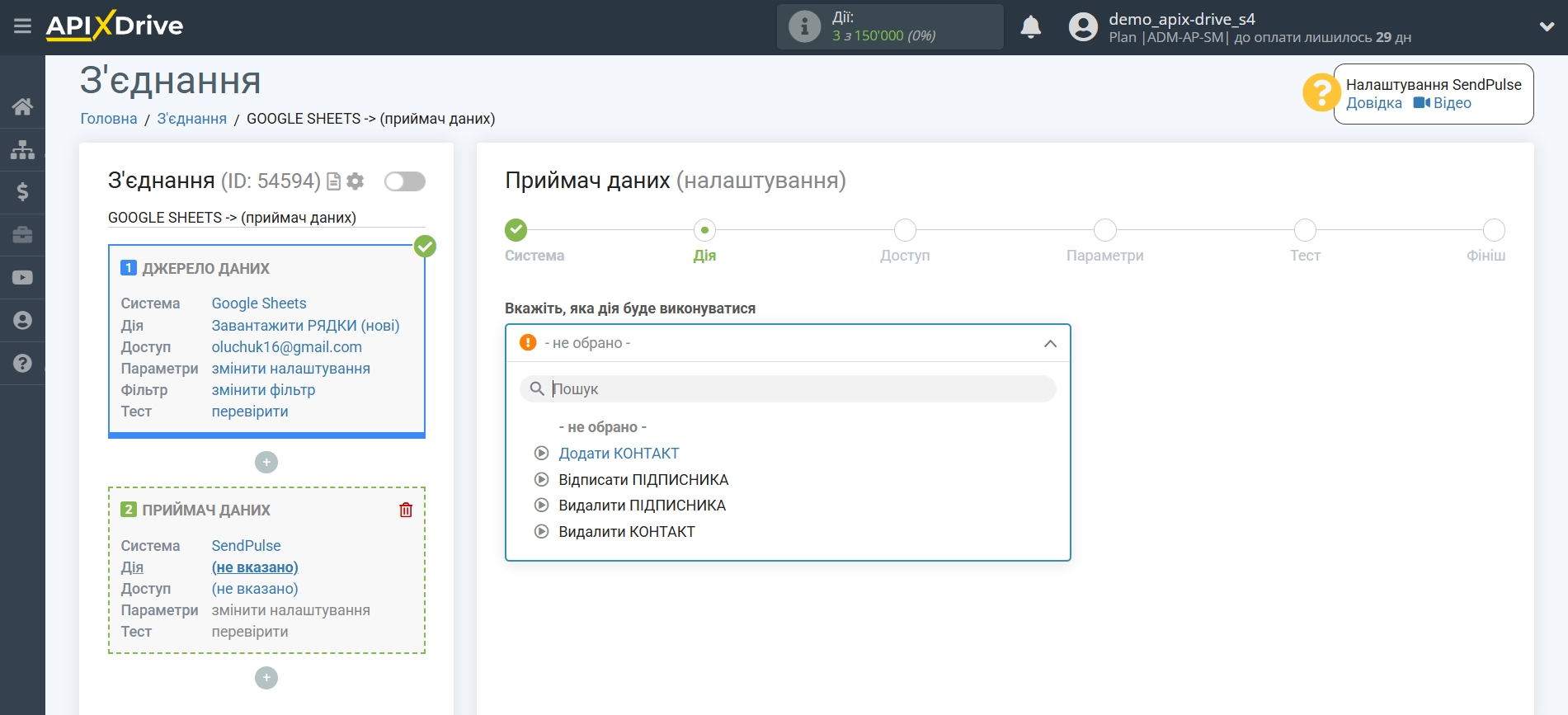1568x715 pixels.
Task: Add a step between source and receiver
Action: tap(266, 463)
